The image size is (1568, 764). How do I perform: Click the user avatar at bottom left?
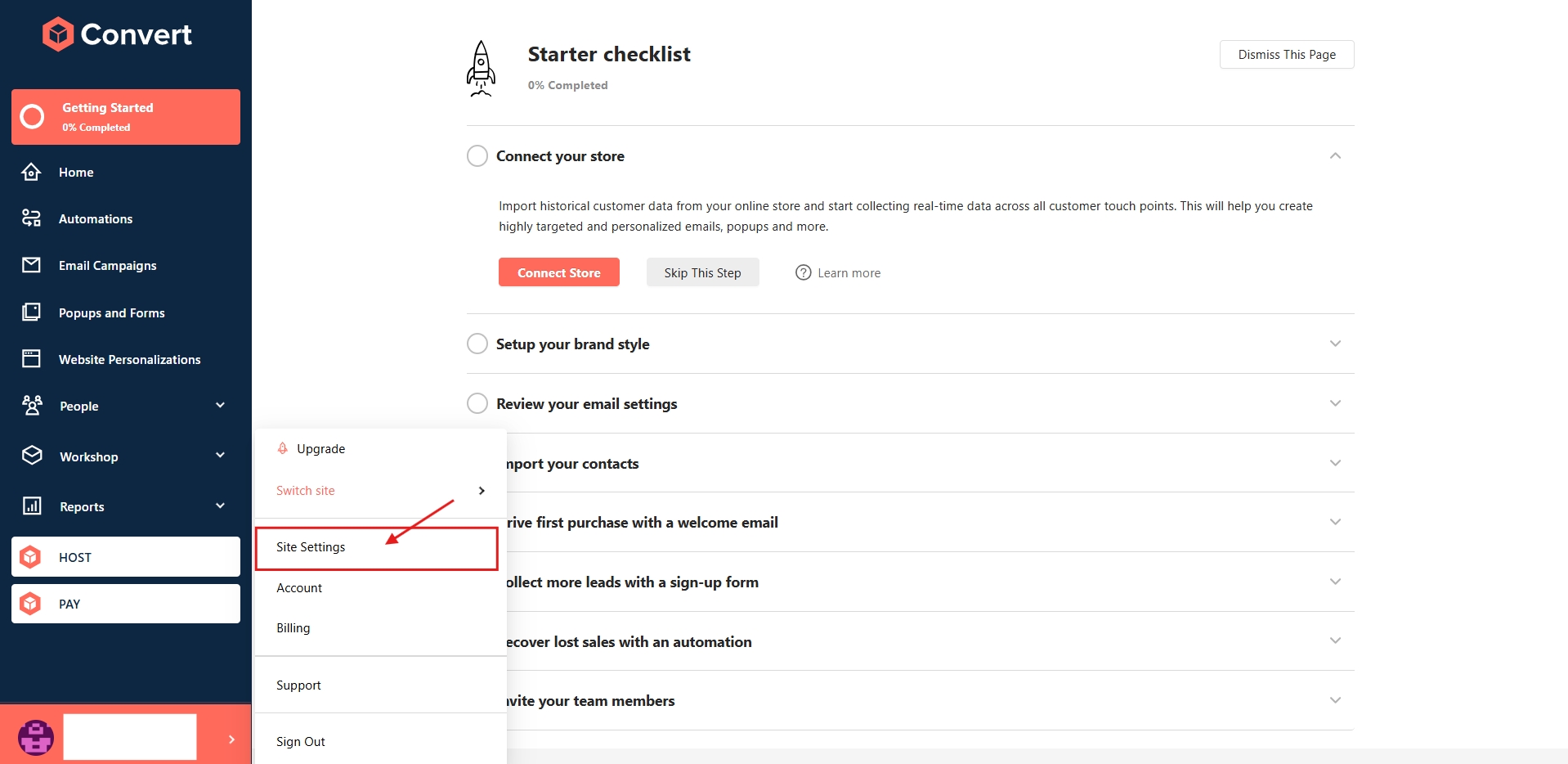click(x=36, y=738)
